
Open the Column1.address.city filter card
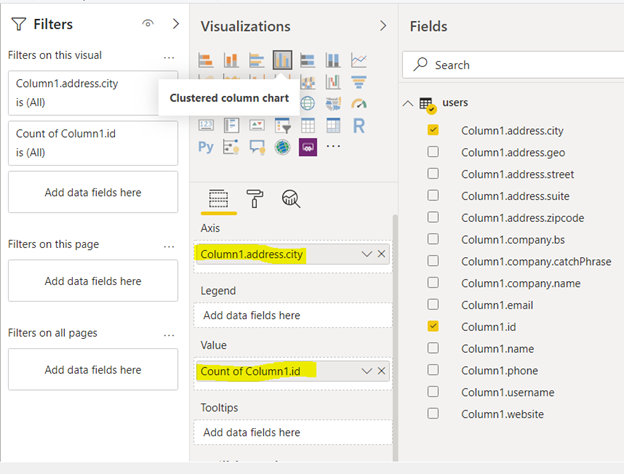[93, 93]
